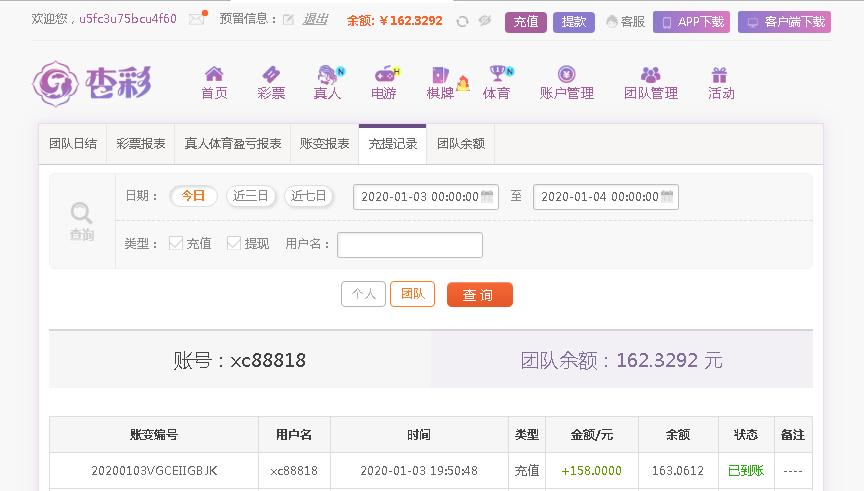The height and width of the screenshot is (491, 864).
Task: Open 电游 video games section
Action: pos(385,83)
